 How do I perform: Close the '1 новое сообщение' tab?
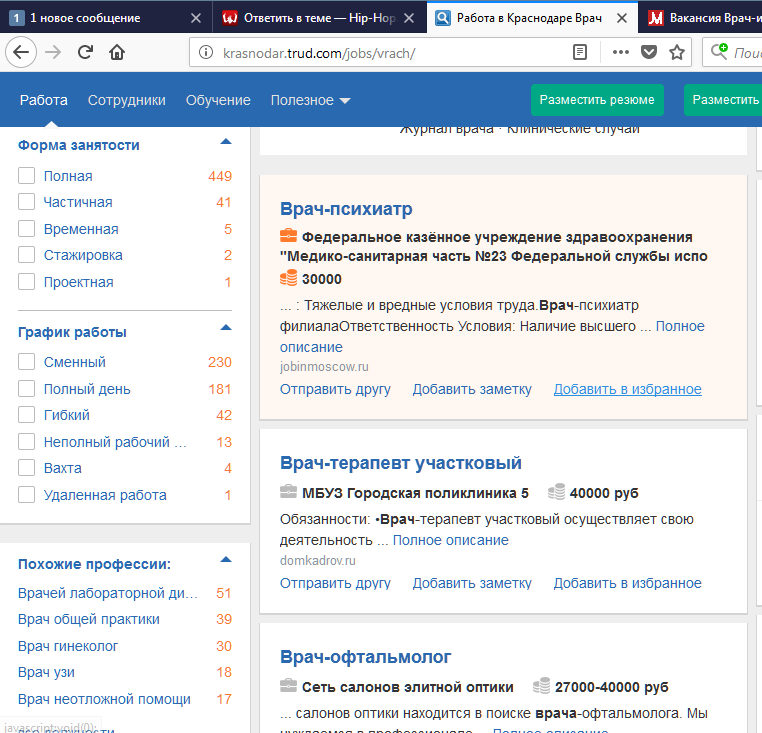click(x=196, y=18)
